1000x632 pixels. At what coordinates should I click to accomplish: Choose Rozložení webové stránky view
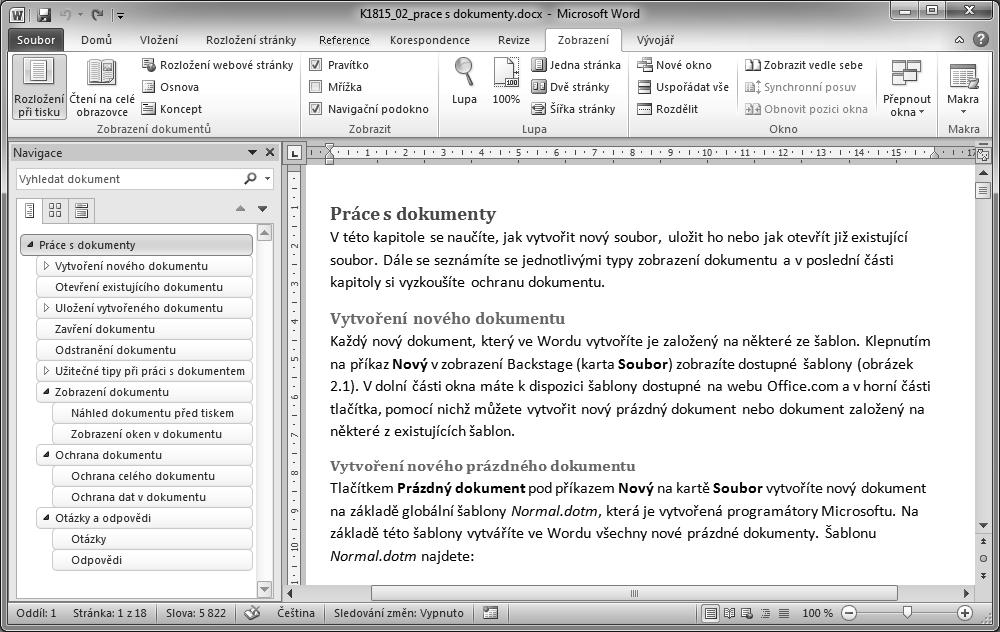(217, 65)
